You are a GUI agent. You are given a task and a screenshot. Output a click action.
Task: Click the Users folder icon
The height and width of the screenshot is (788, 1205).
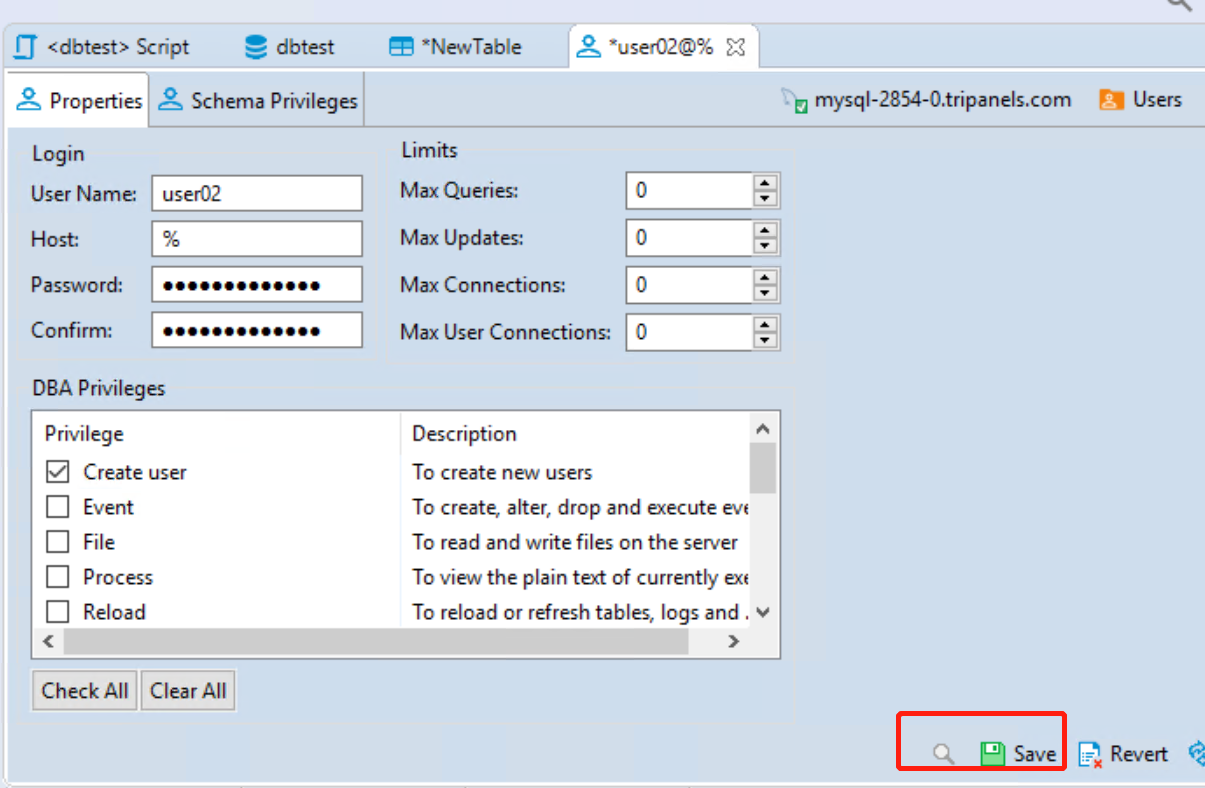coord(1110,100)
